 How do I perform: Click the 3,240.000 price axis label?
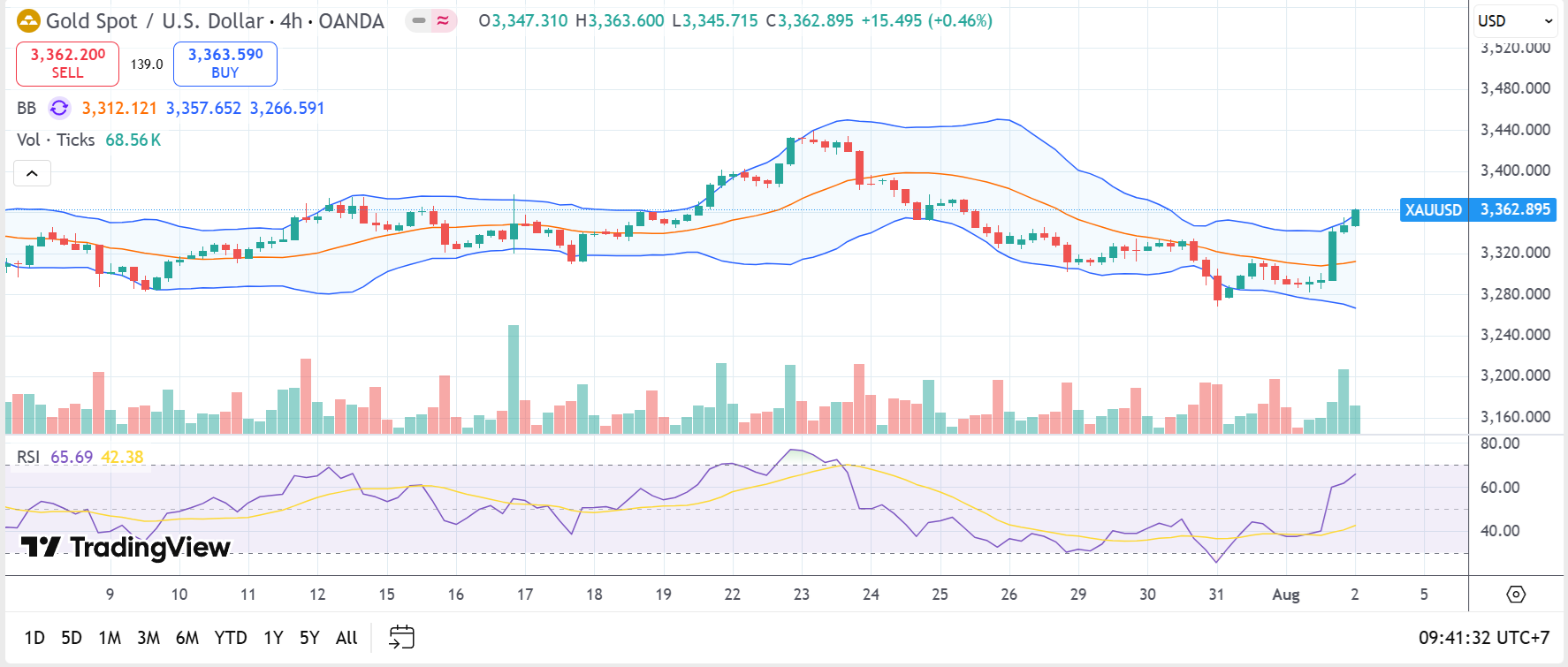point(1515,335)
